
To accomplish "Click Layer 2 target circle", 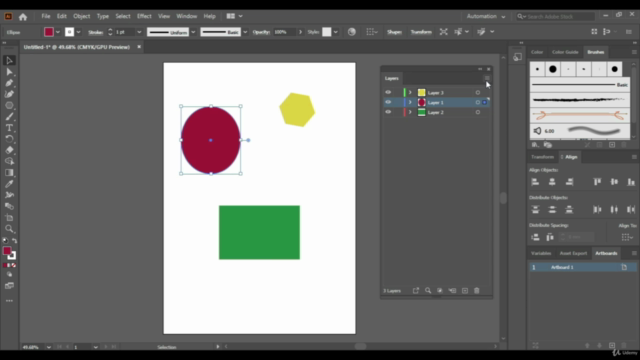I will tap(478, 112).
